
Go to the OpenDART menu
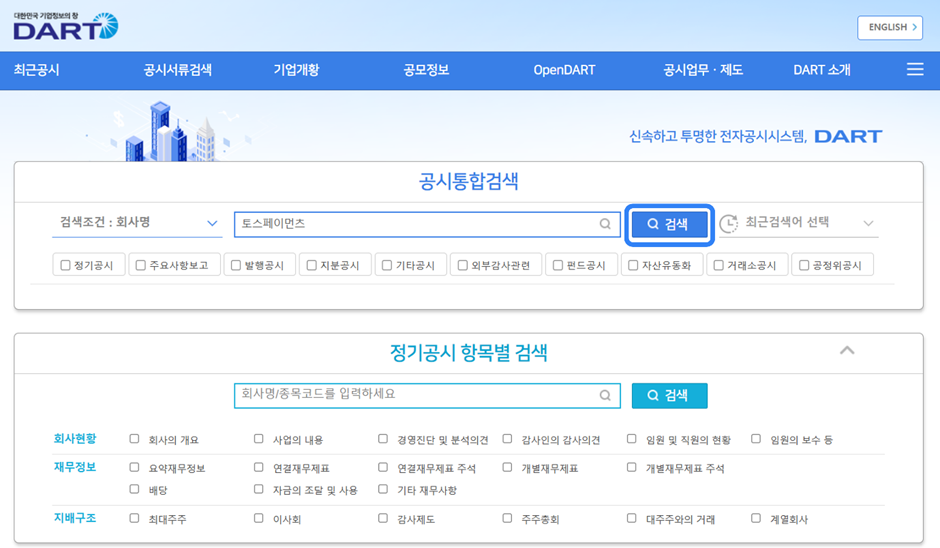point(564,70)
